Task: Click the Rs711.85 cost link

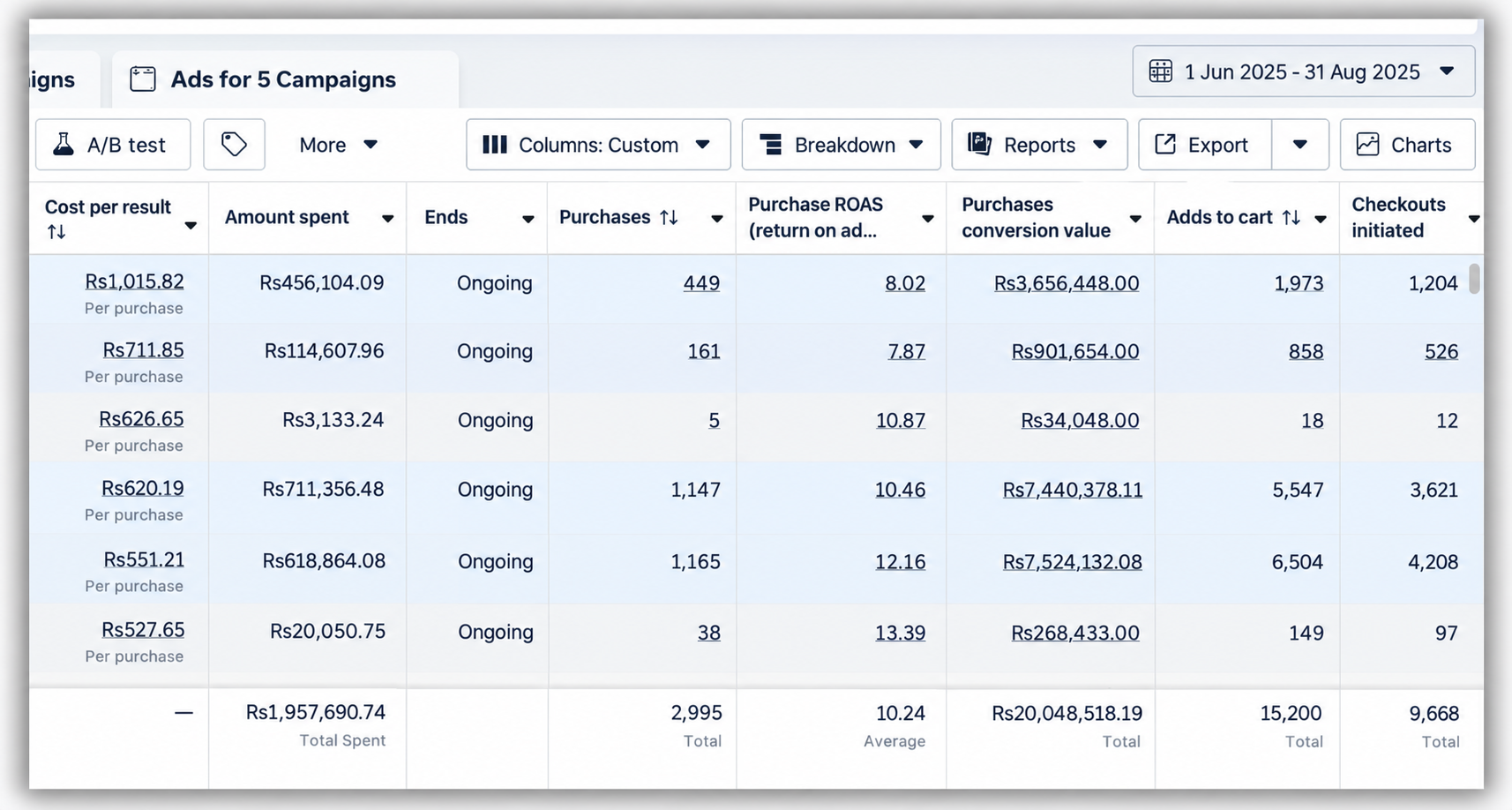Action: pos(143,350)
